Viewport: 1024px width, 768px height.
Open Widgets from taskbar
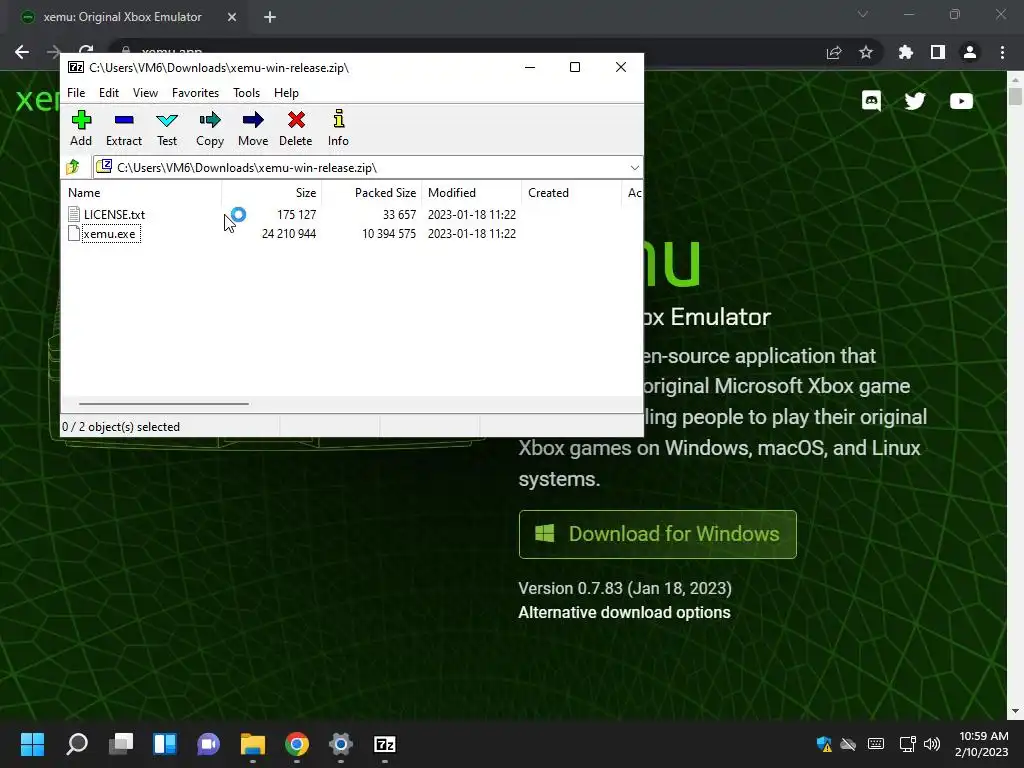pyautogui.click(x=165, y=744)
